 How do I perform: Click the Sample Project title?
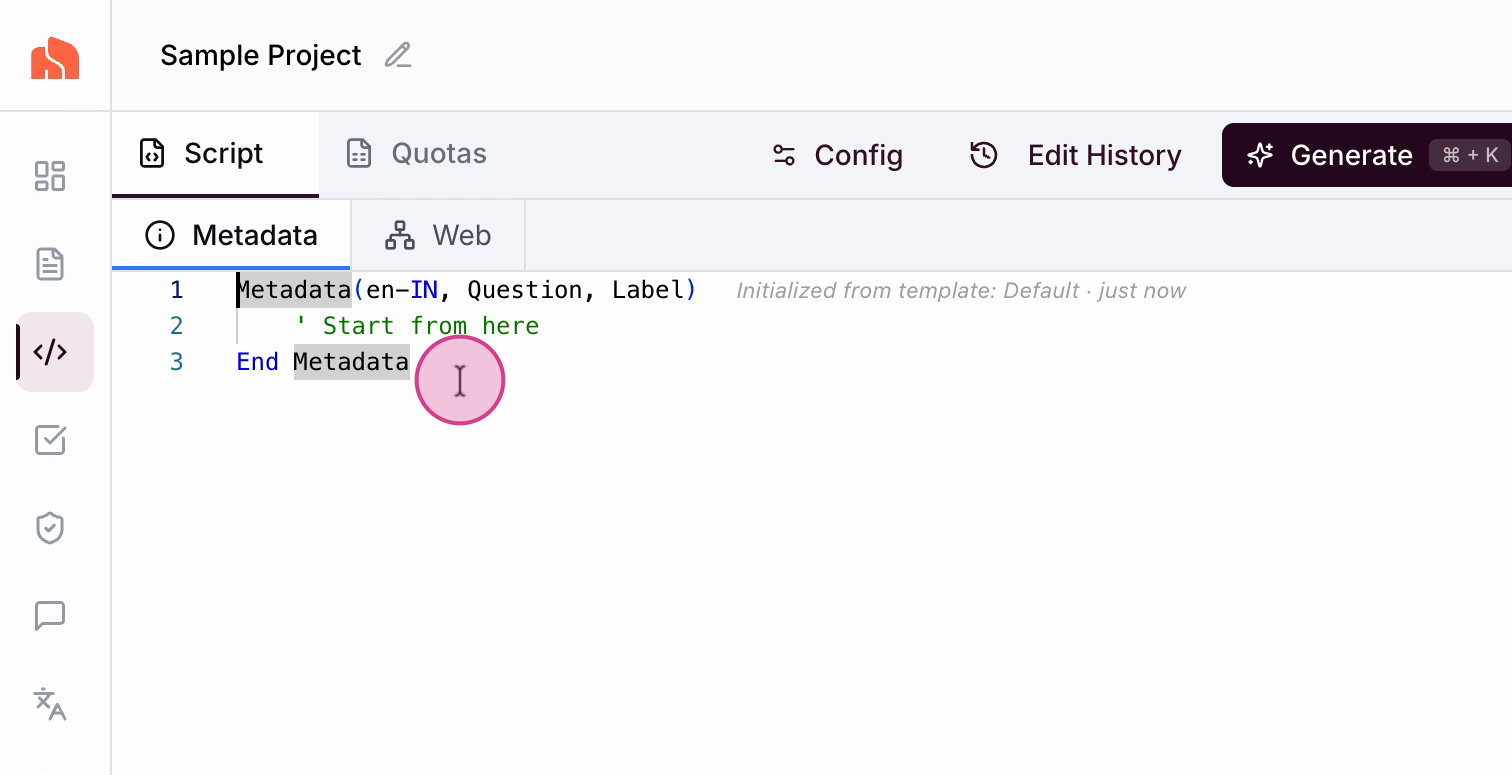[x=260, y=55]
